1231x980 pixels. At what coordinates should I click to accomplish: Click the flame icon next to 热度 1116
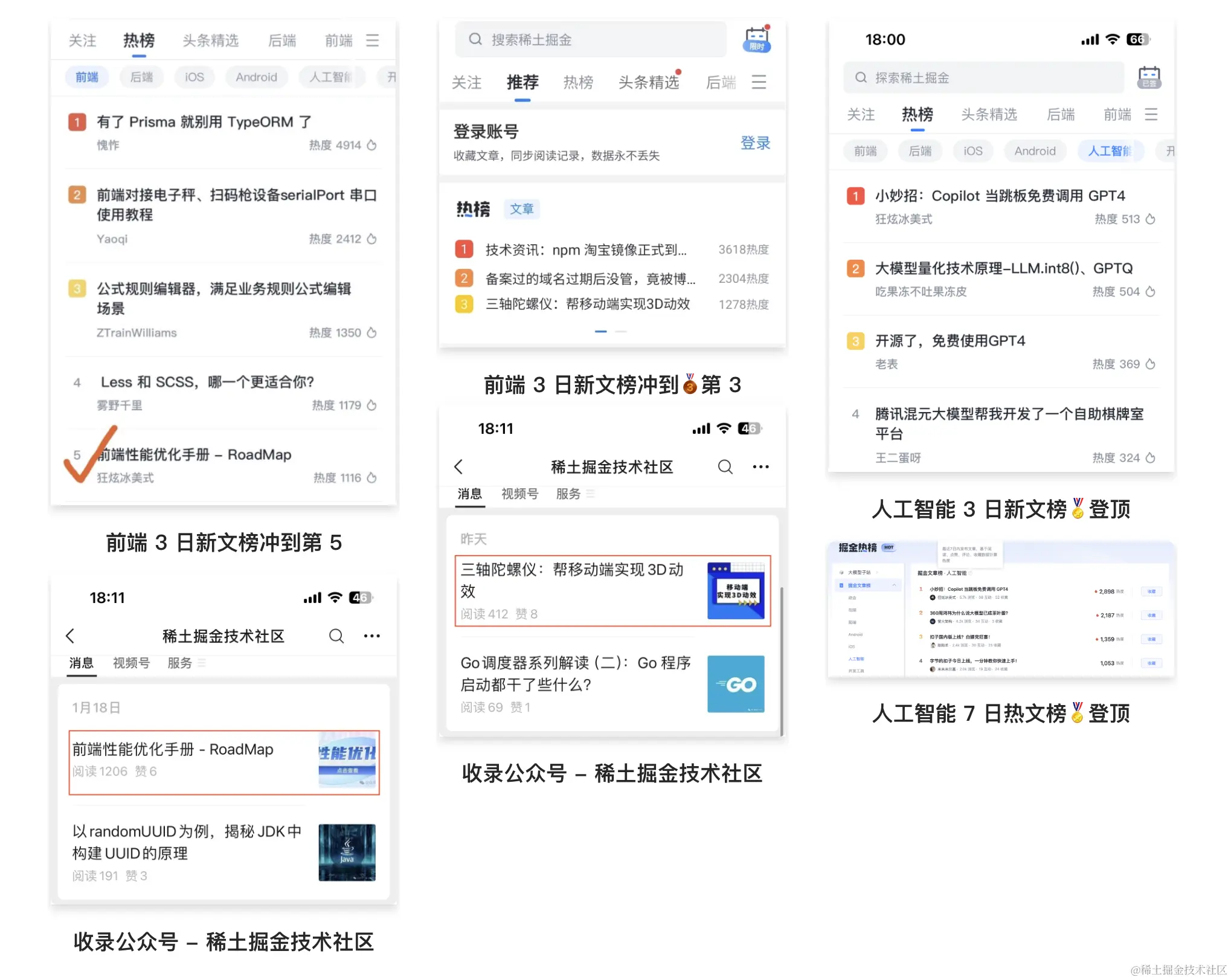(372, 477)
